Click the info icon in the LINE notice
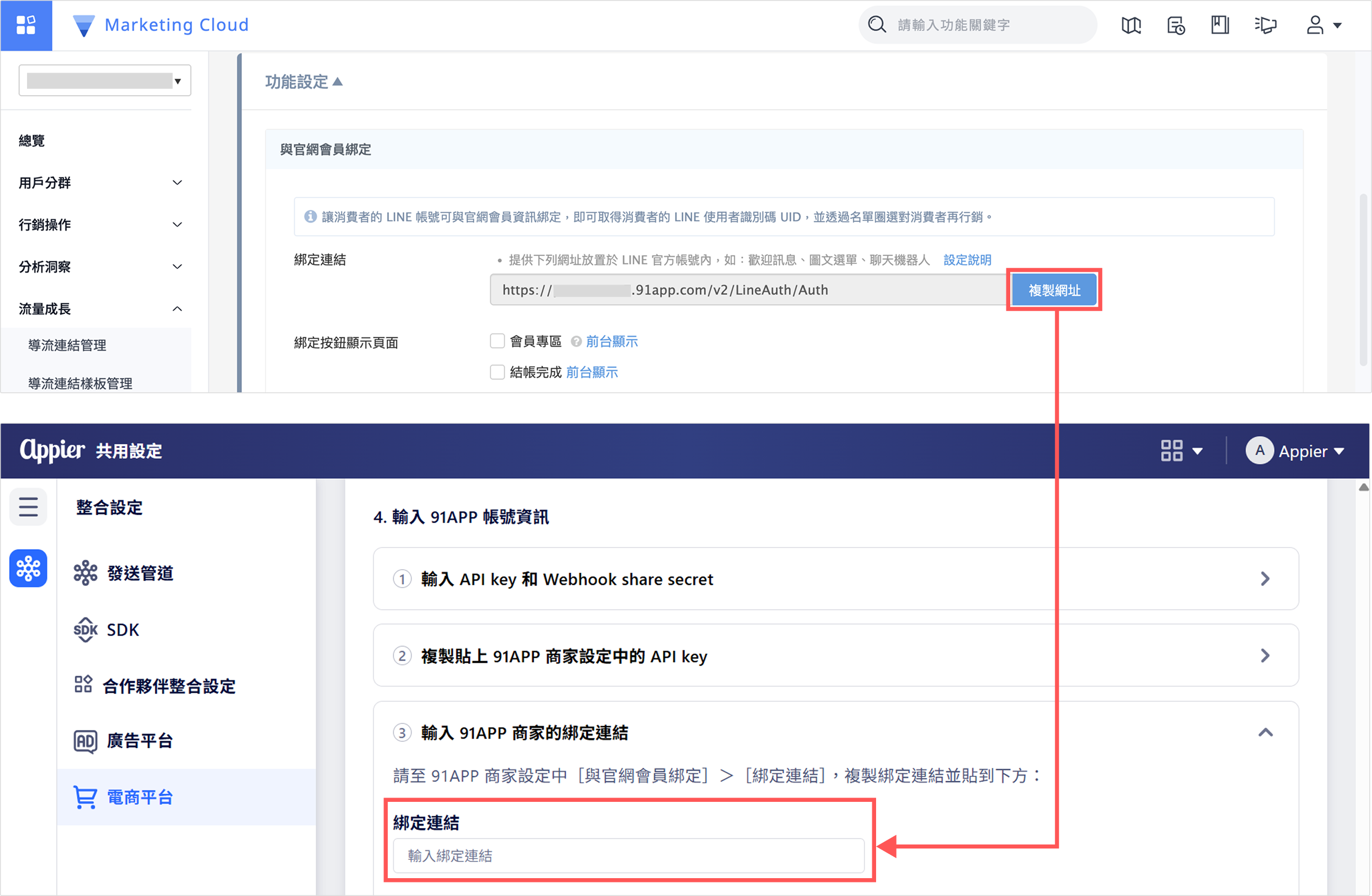This screenshot has height=896, width=1372. (311, 216)
